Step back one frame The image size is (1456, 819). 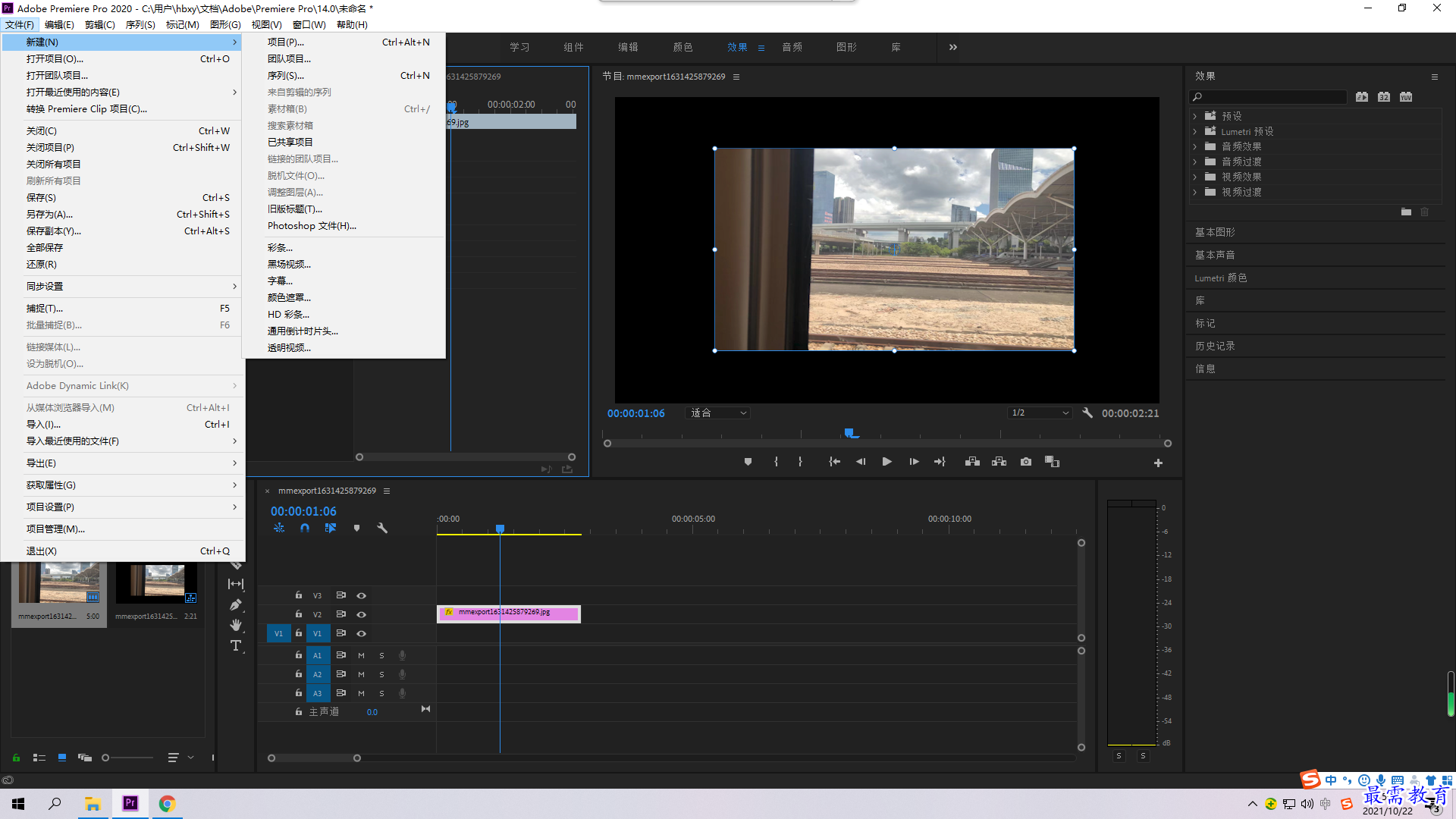click(x=861, y=462)
